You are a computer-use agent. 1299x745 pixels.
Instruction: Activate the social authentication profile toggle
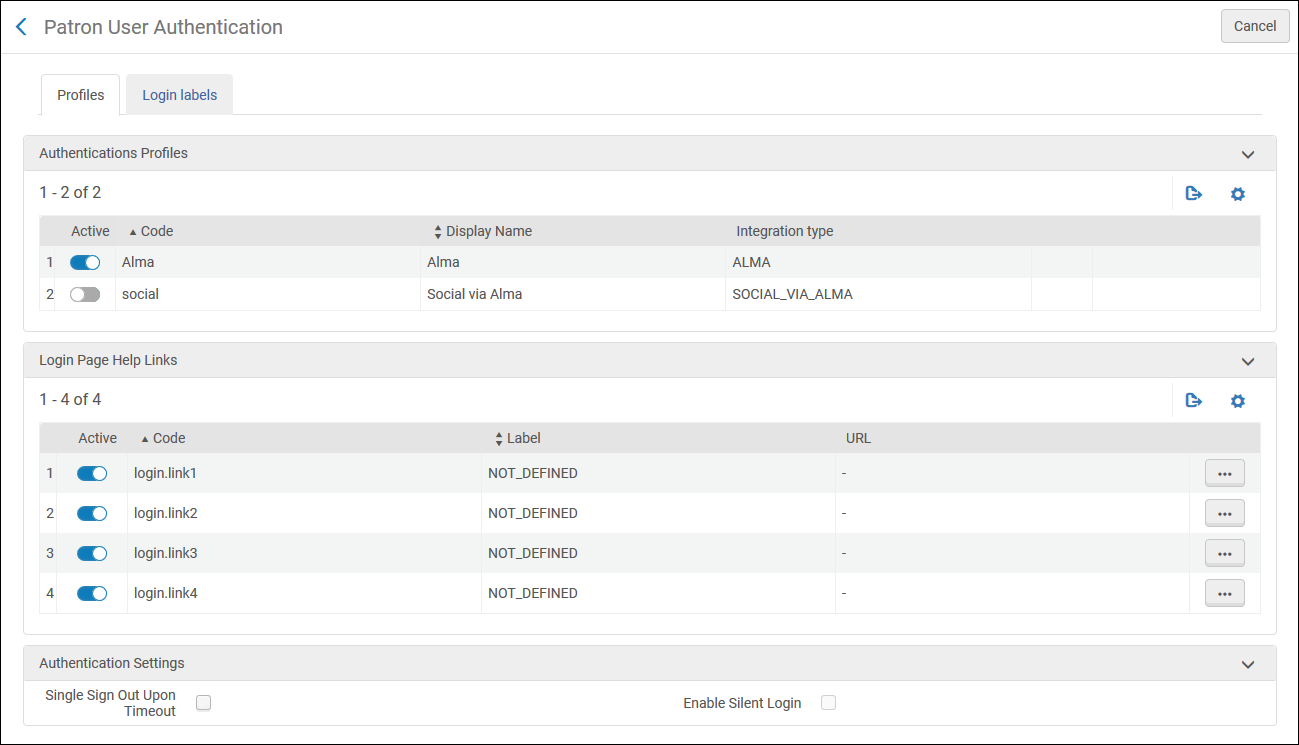pos(85,295)
